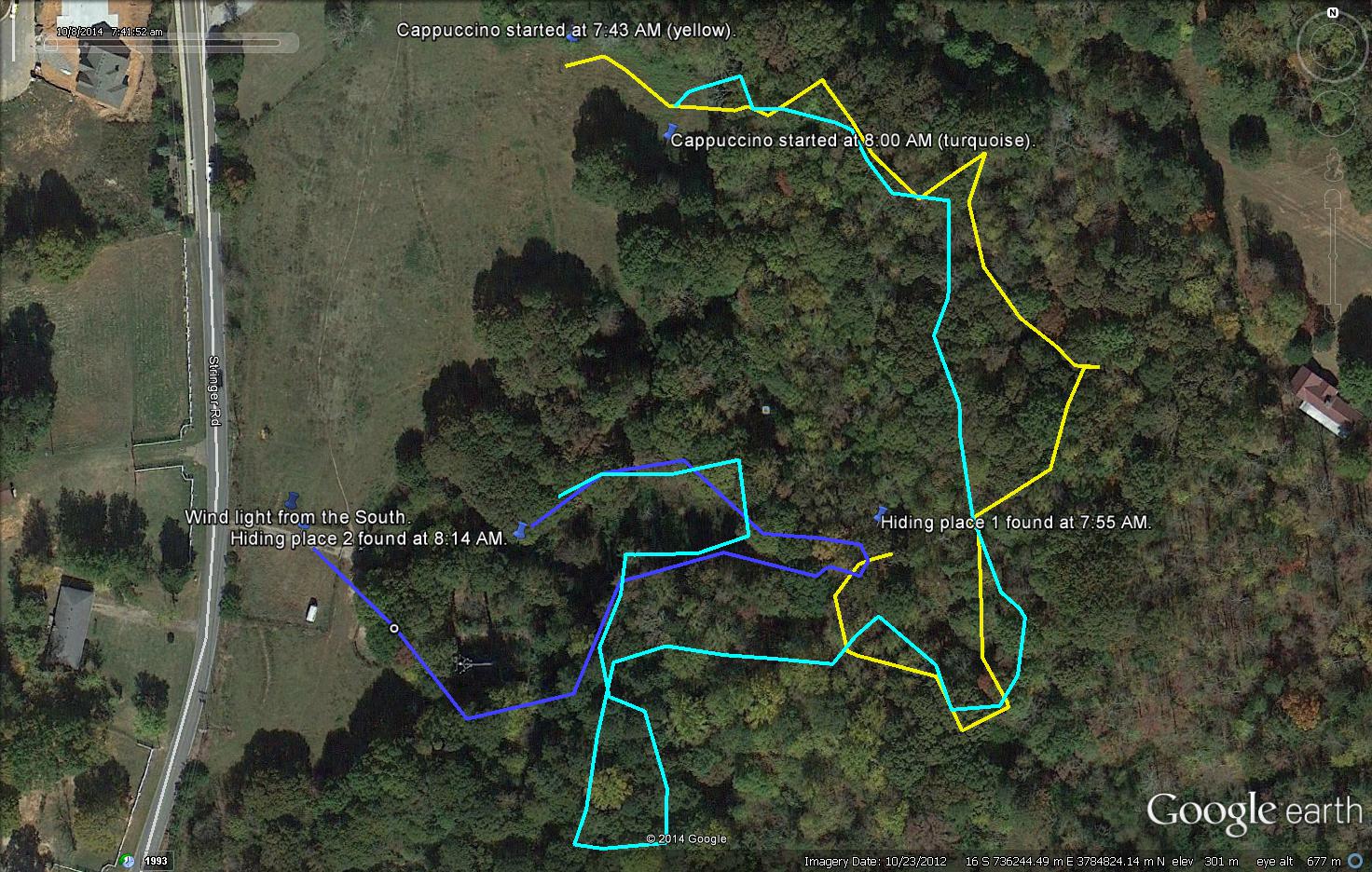Click the North 'N' compass indicator
The height and width of the screenshot is (872, 1372).
click(x=1332, y=13)
